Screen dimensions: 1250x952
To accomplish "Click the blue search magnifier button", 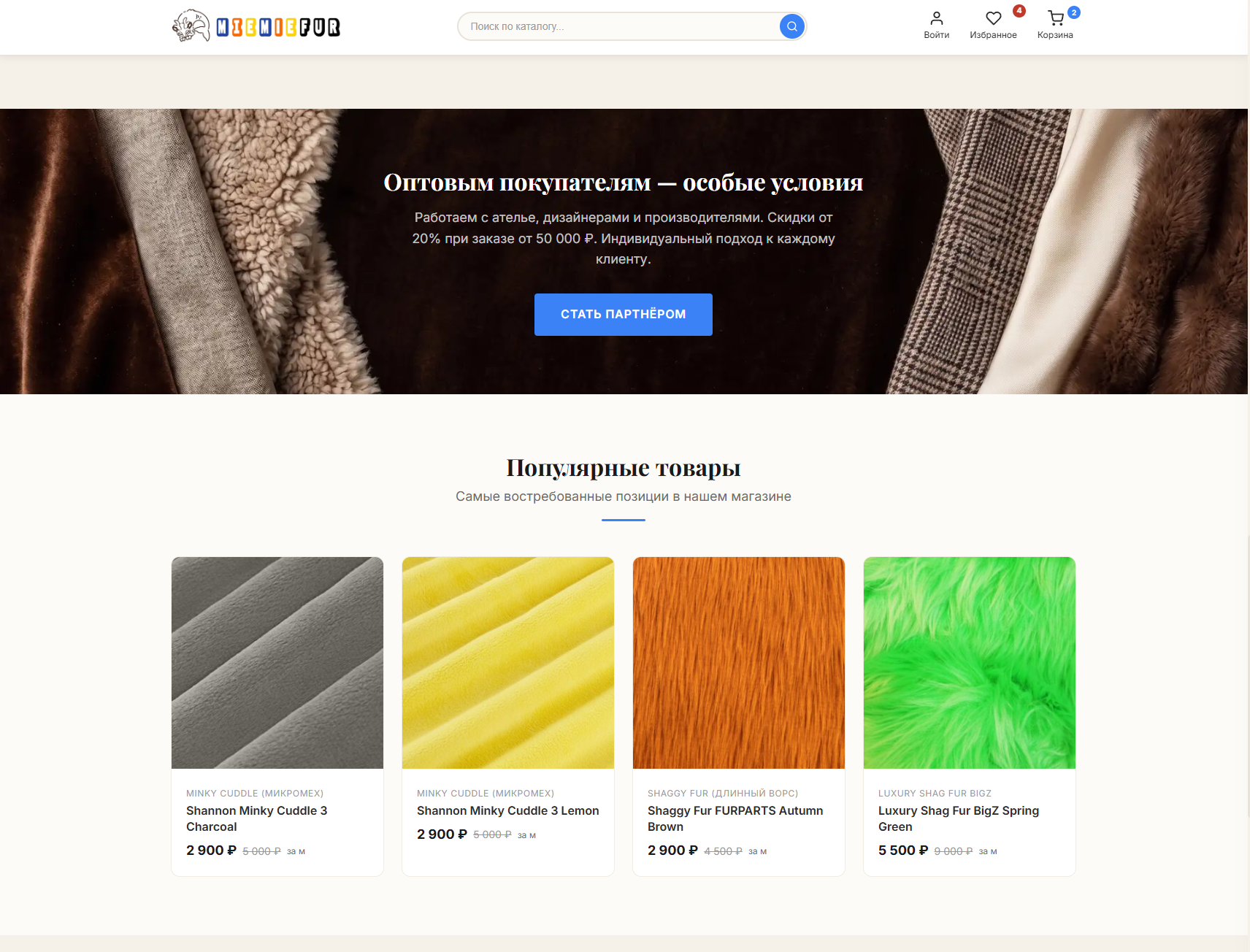I will (x=791, y=26).
